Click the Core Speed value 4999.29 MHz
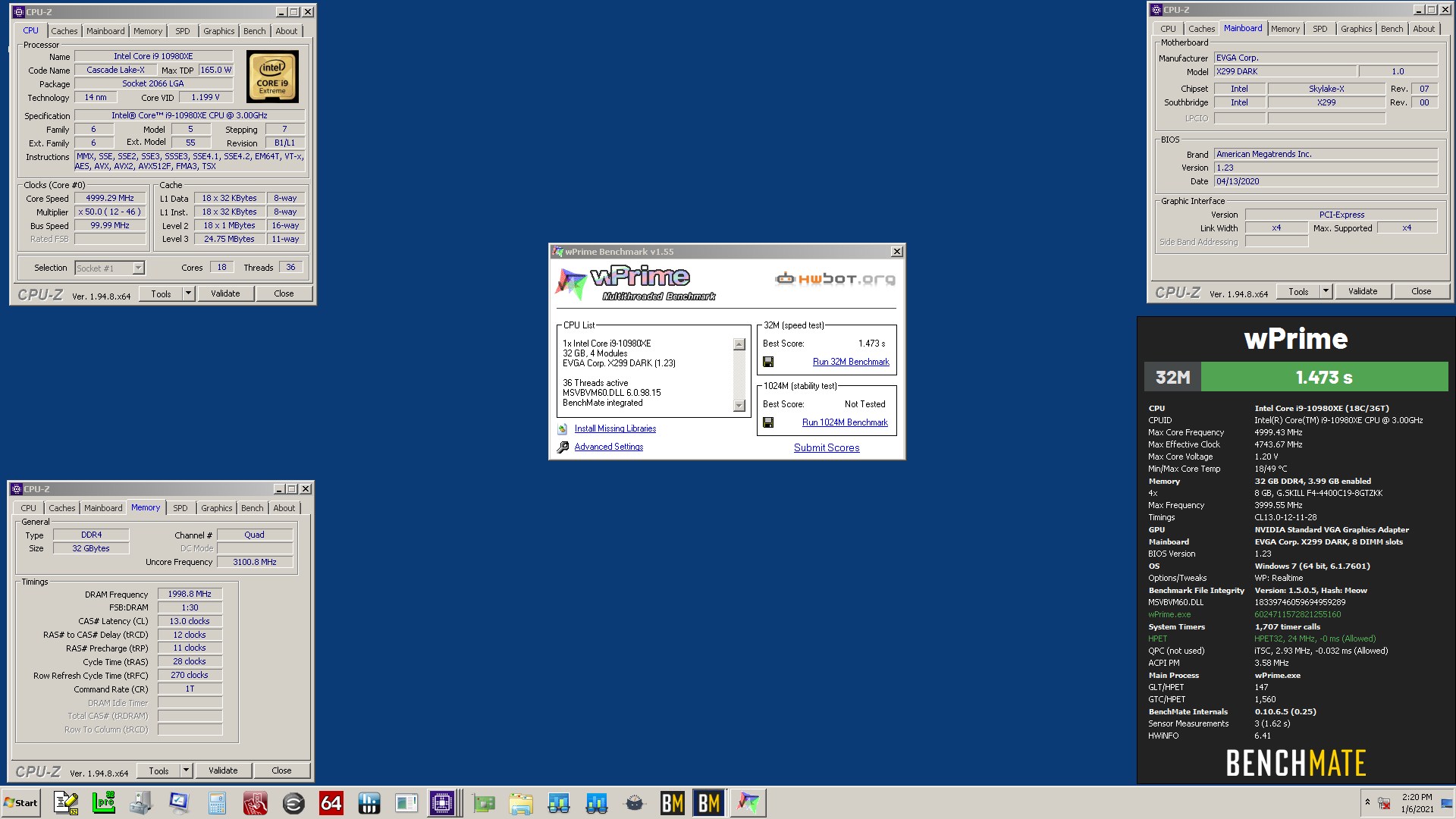 [110, 198]
